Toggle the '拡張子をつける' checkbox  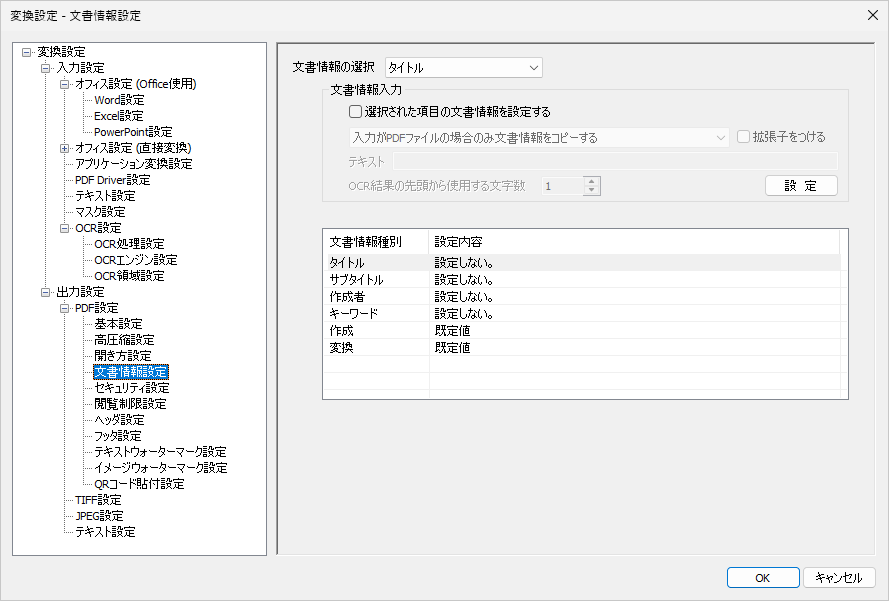point(743,137)
